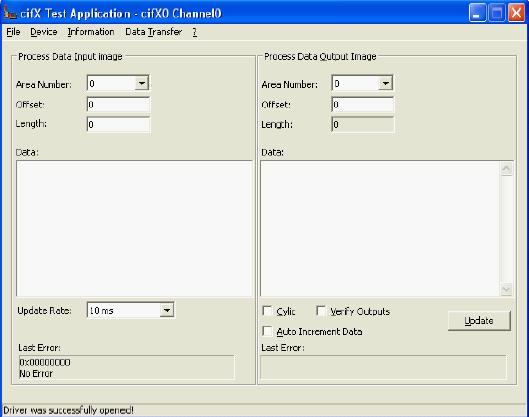Viewport: 529px width, 417px height.
Task: Enable the Cyclic checkbox
Action: pyautogui.click(x=268, y=311)
